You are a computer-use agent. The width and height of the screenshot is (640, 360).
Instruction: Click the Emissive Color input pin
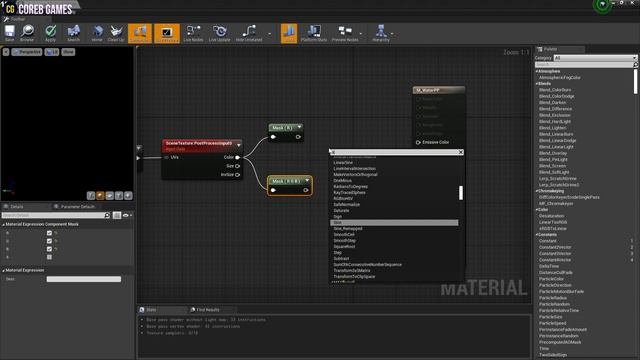[x=418, y=142]
